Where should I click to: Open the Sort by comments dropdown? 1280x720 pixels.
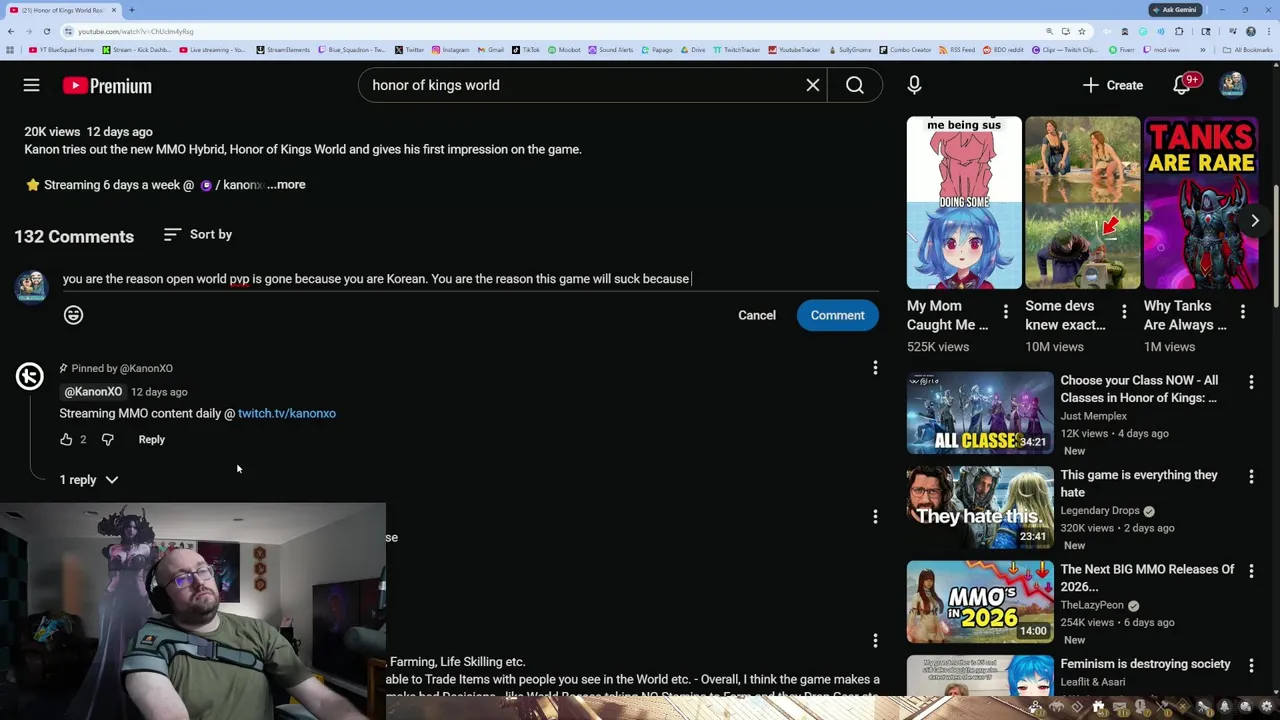(198, 234)
